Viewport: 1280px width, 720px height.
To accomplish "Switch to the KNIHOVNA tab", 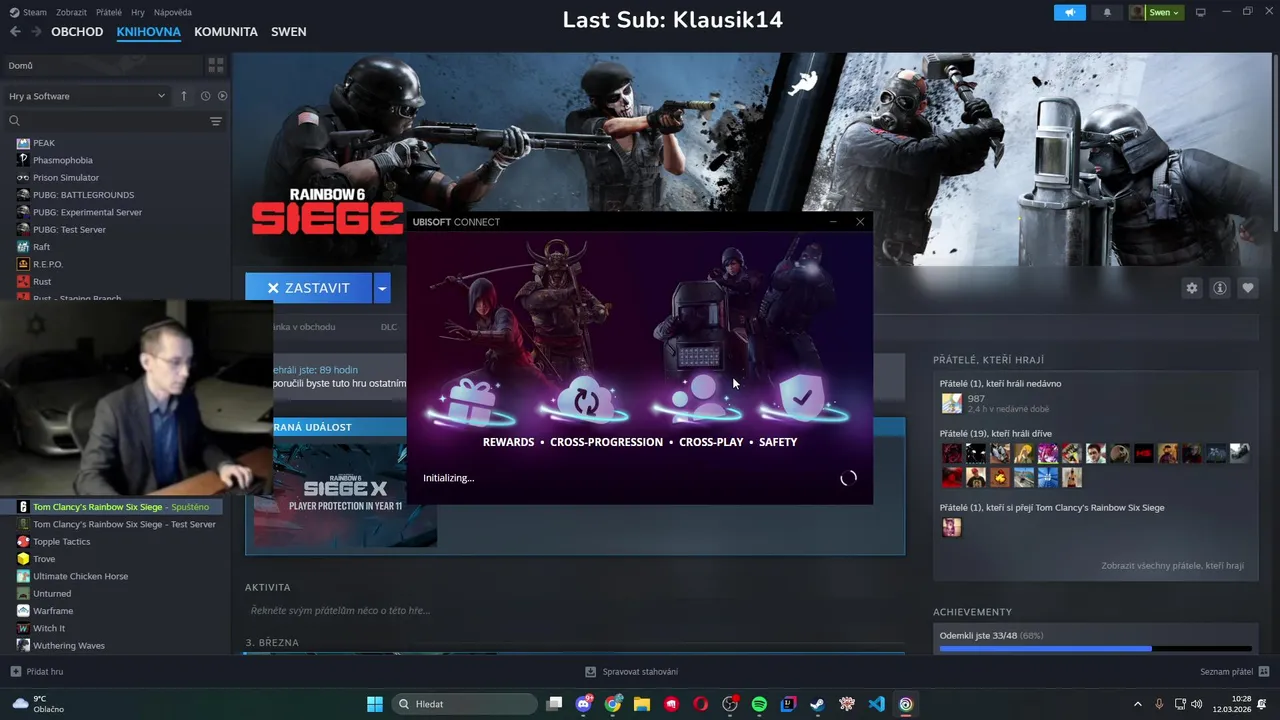I will click(x=149, y=32).
